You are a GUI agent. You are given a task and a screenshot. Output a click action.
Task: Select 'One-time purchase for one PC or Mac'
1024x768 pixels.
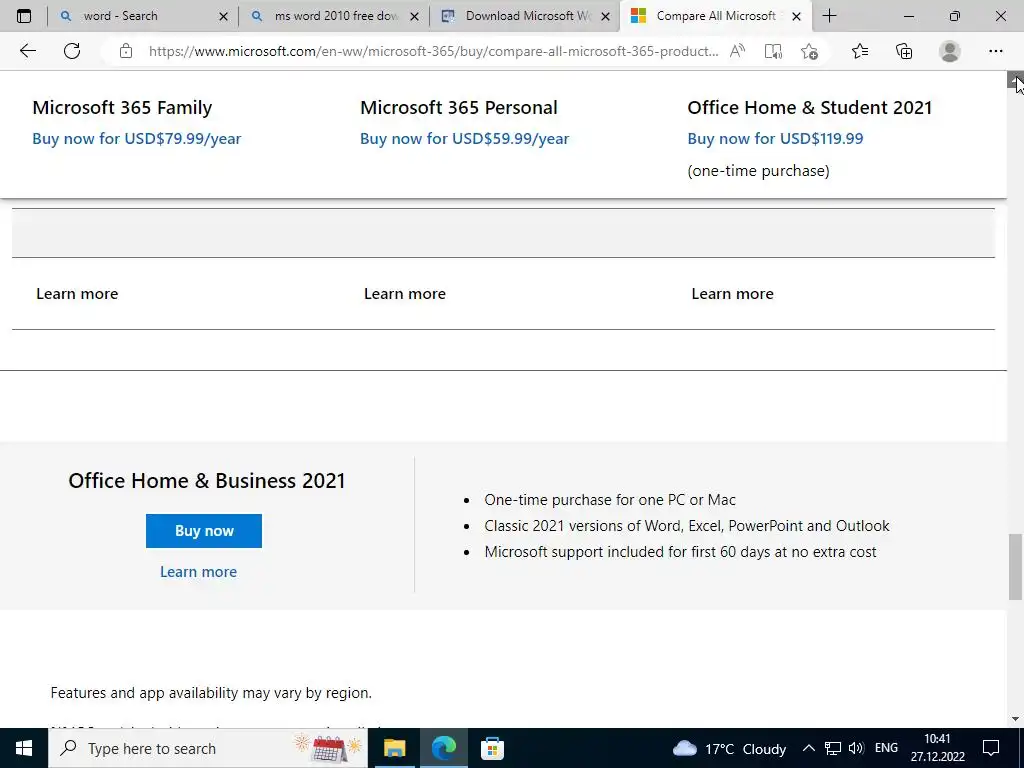(610, 500)
